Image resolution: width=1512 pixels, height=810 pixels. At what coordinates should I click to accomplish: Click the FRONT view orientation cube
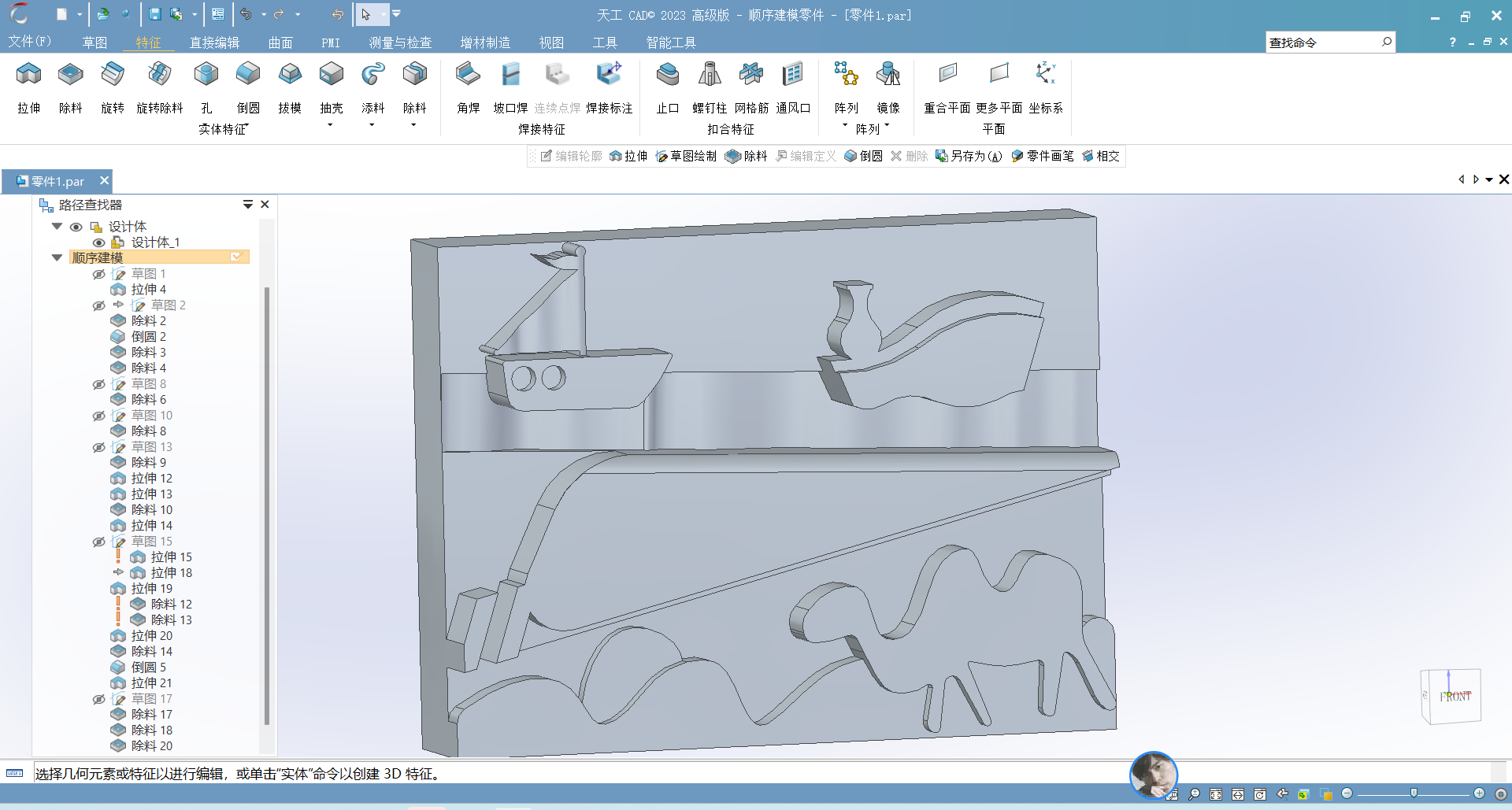[x=1451, y=696]
